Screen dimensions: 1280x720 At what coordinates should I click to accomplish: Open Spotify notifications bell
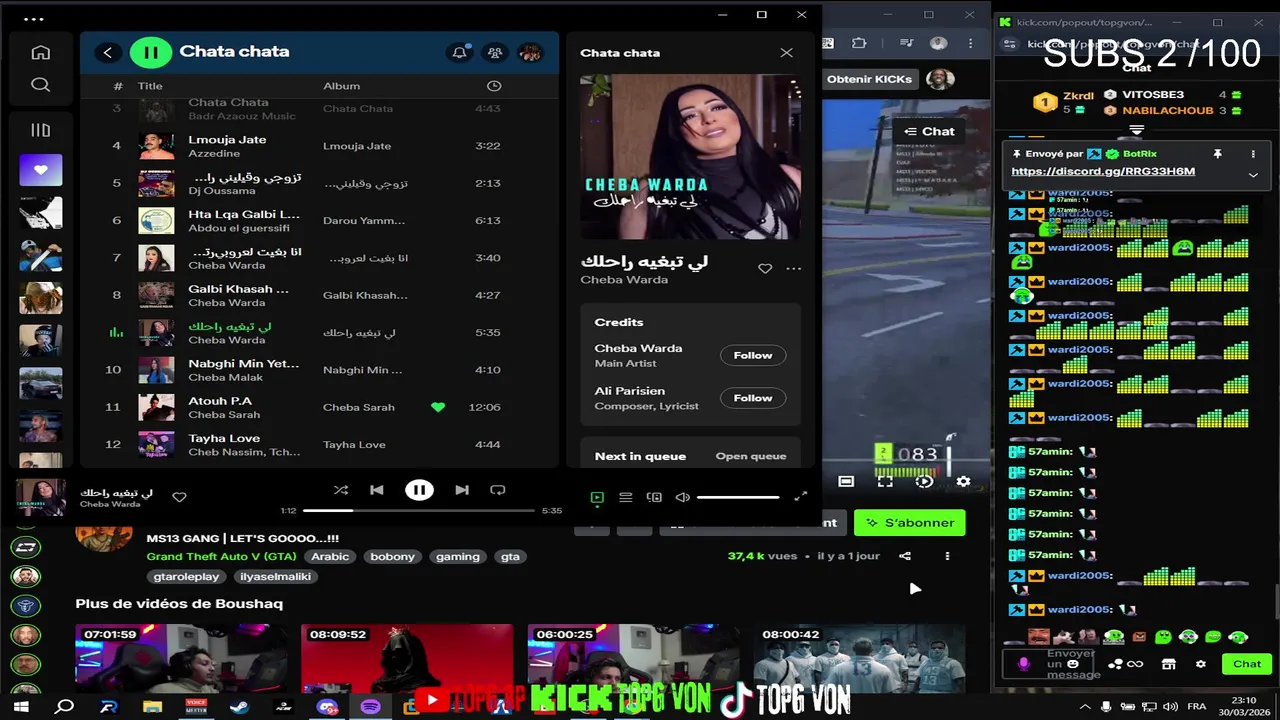[x=460, y=53]
